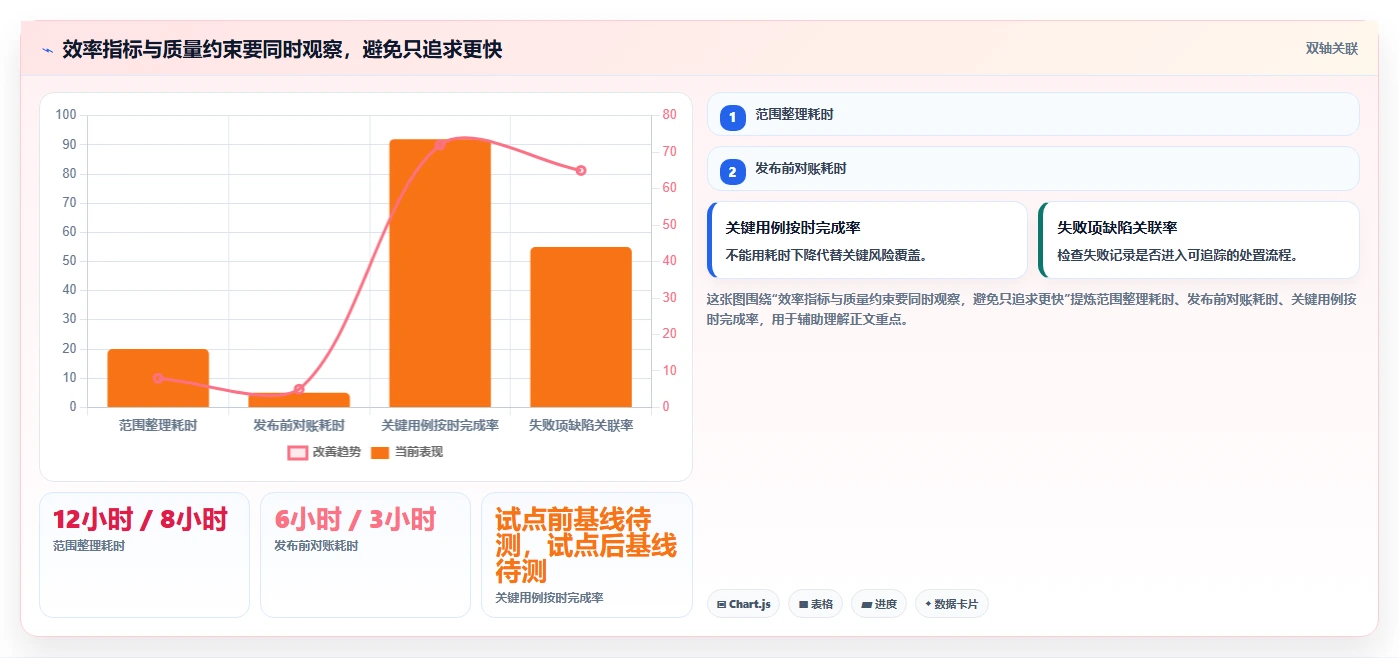Click the description paragraph starting 这张图围绕

click(1031, 309)
